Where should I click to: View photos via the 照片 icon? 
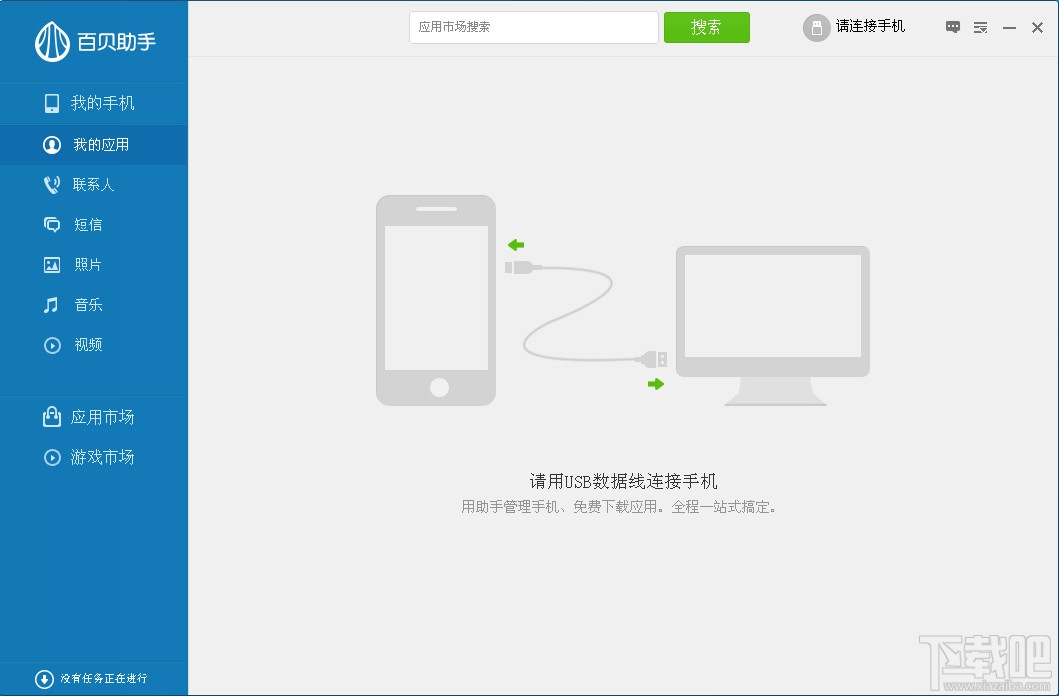point(50,264)
